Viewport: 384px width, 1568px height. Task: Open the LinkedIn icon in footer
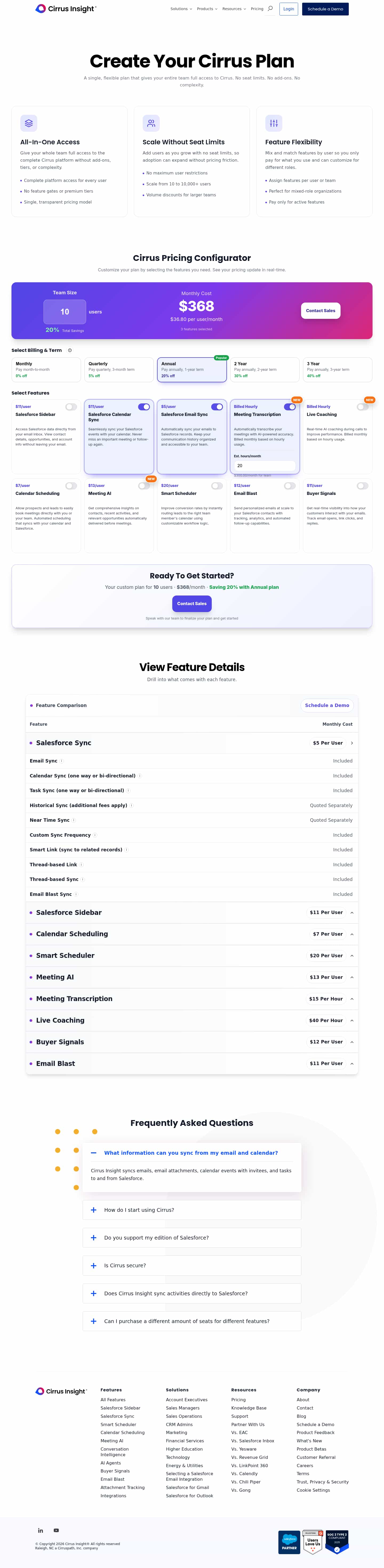41,1530
